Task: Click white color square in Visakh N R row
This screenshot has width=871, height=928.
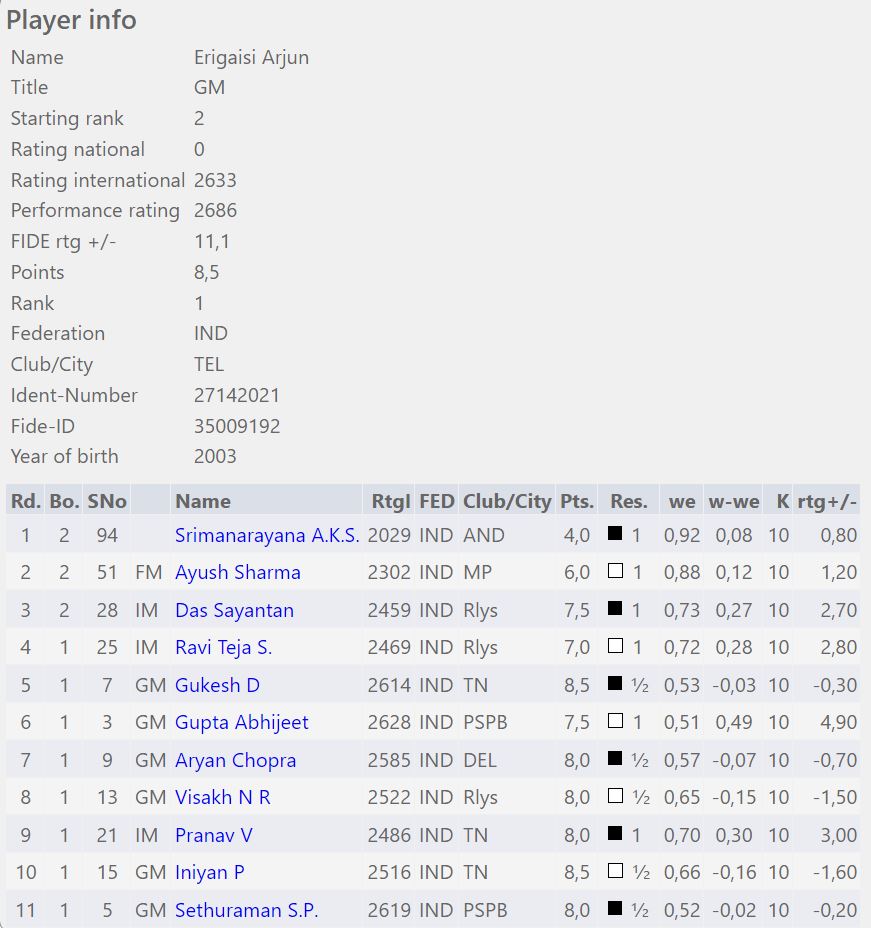Action: click(x=615, y=797)
